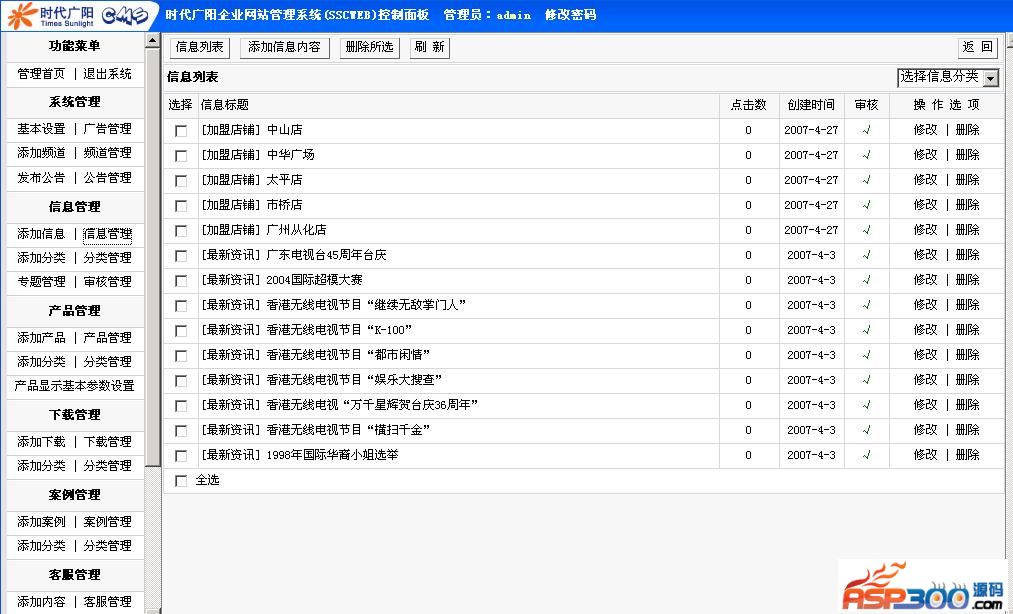
Task: Click the 创建时间 column header
Action: coord(811,105)
